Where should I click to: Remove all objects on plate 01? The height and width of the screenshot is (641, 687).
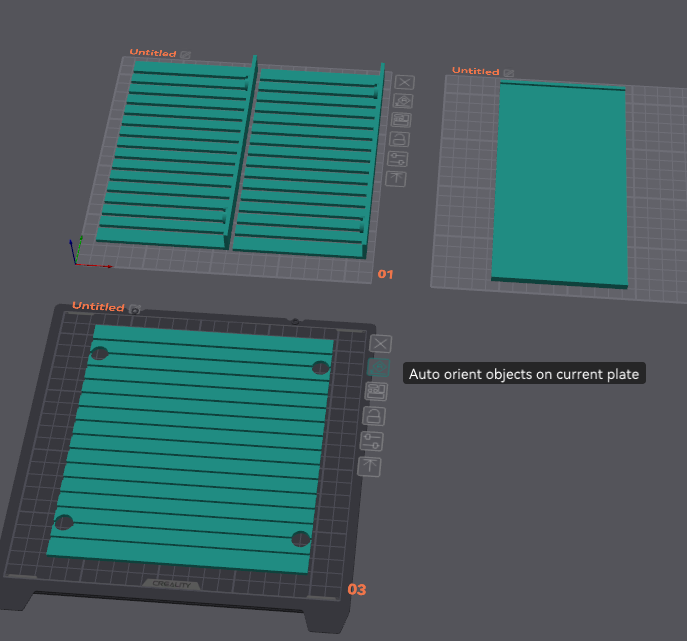click(404, 82)
